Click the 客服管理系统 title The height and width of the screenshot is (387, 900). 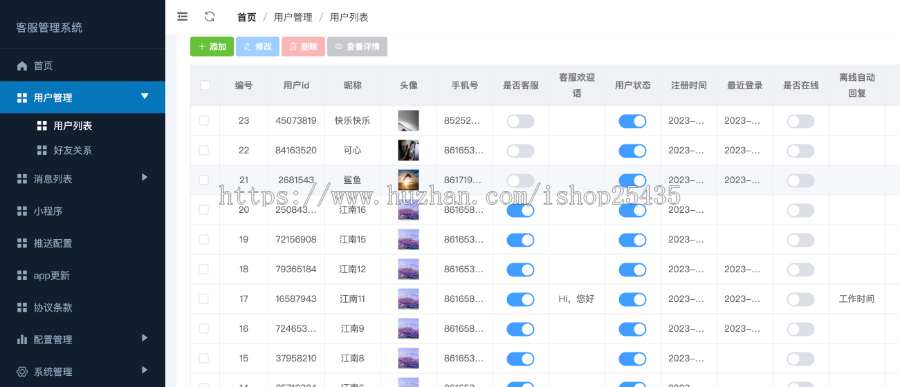coord(49,28)
